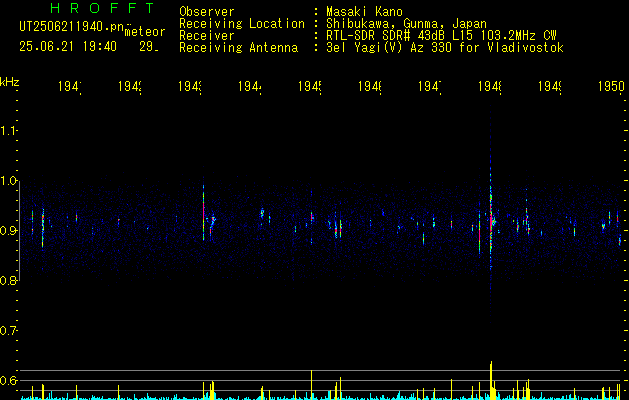Select Shibukawa, Gunma, Japan text
This screenshot has height=400, width=629.
point(406,24)
